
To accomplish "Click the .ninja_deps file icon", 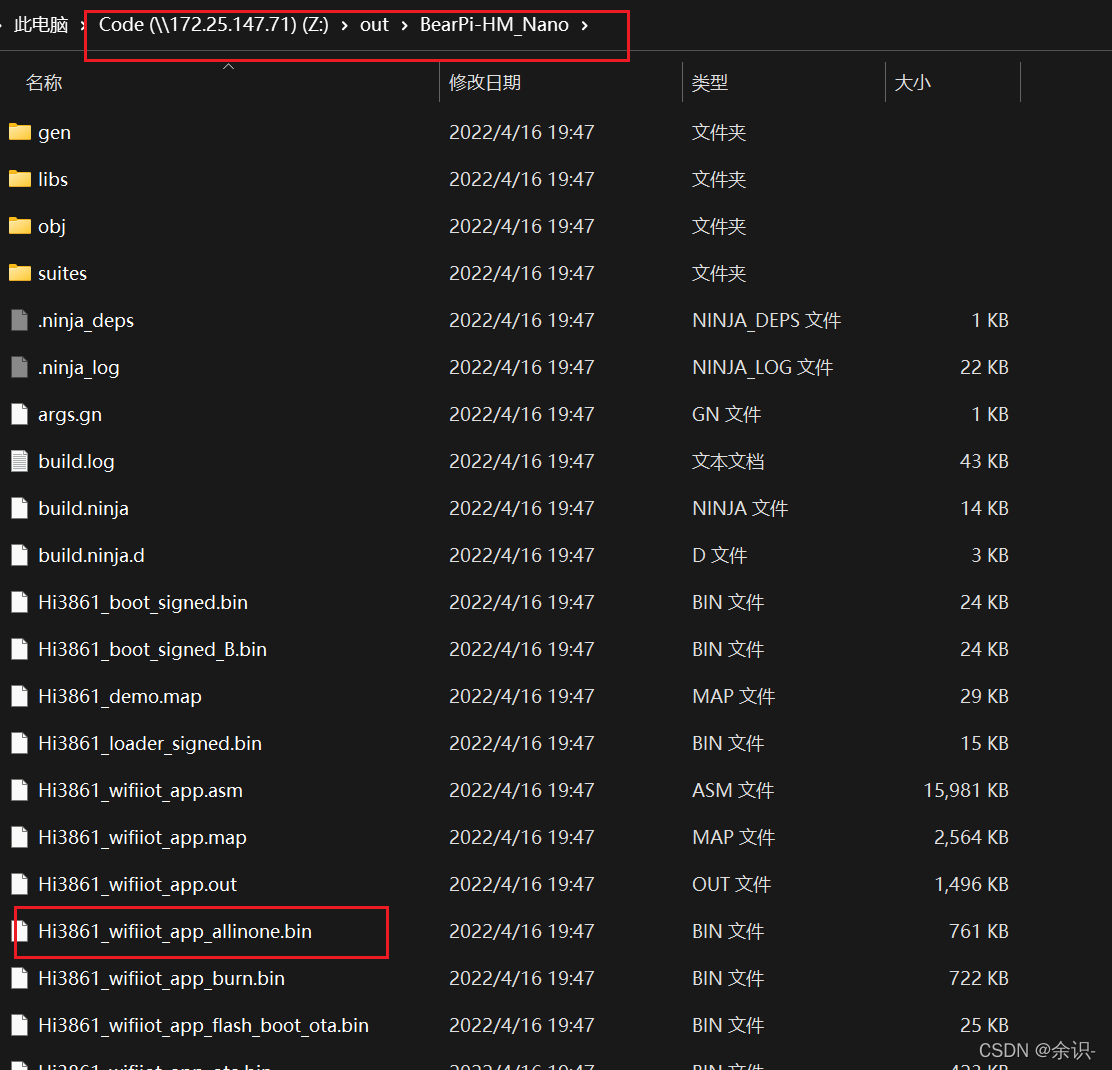I will pos(20,320).
